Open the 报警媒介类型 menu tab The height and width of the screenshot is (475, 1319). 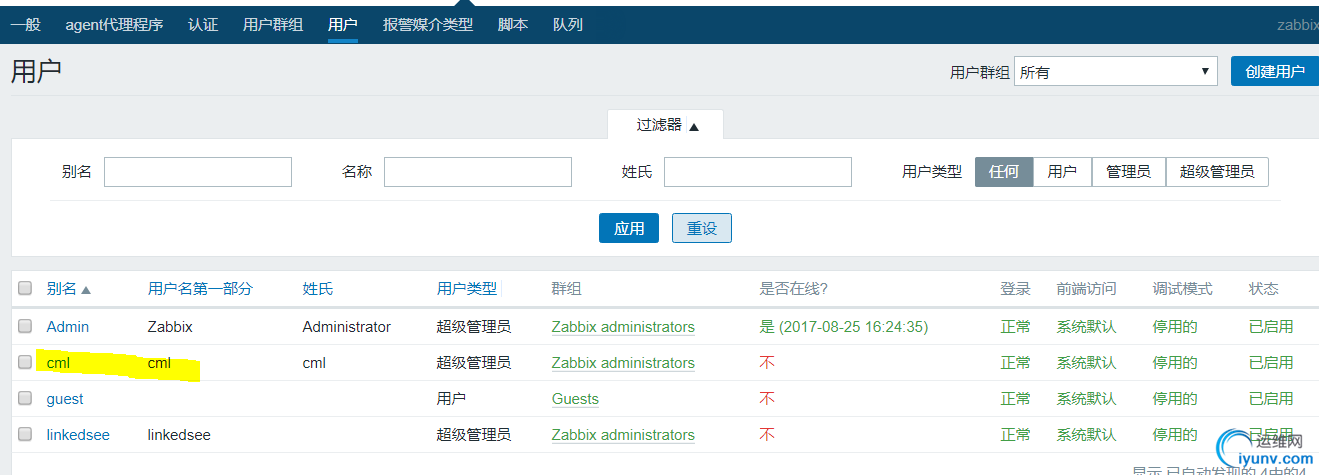427,24
